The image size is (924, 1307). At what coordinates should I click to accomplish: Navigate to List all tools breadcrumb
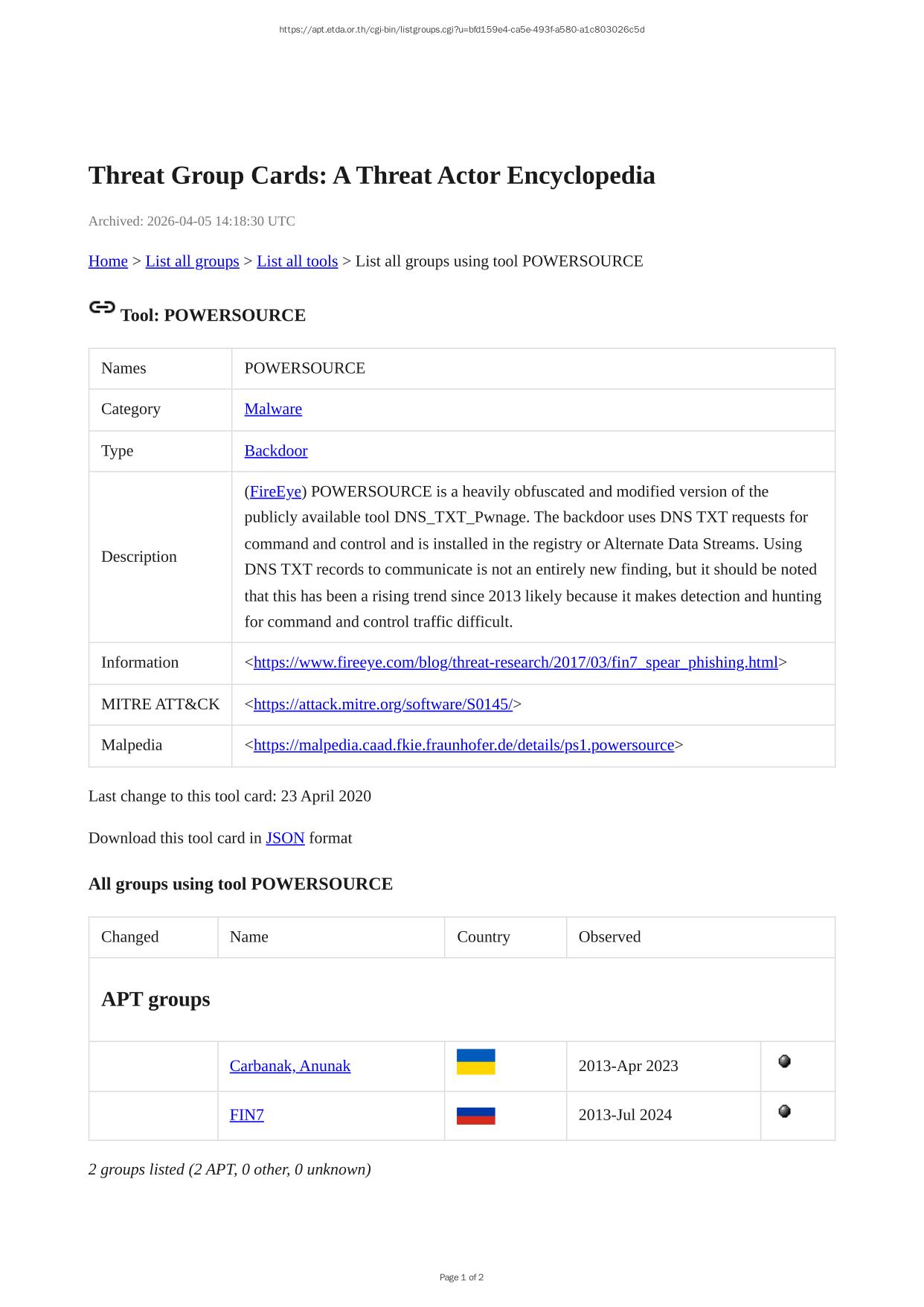point(297,261)
